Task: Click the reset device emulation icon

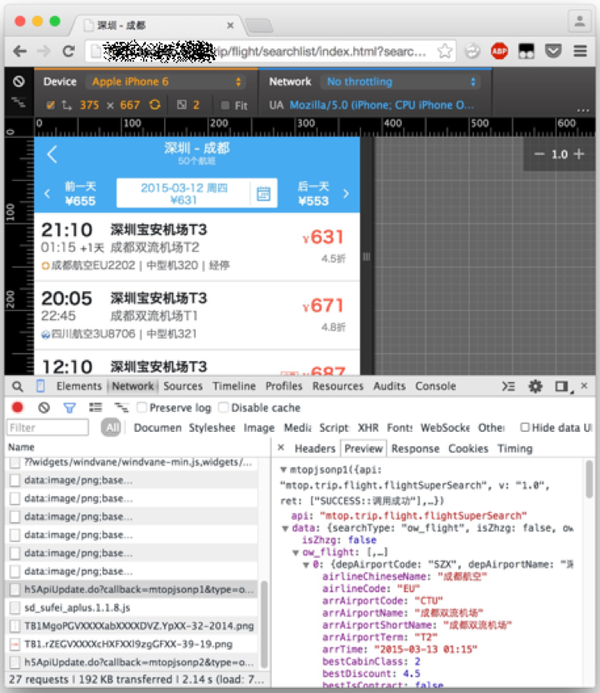Action: [19, 81]
